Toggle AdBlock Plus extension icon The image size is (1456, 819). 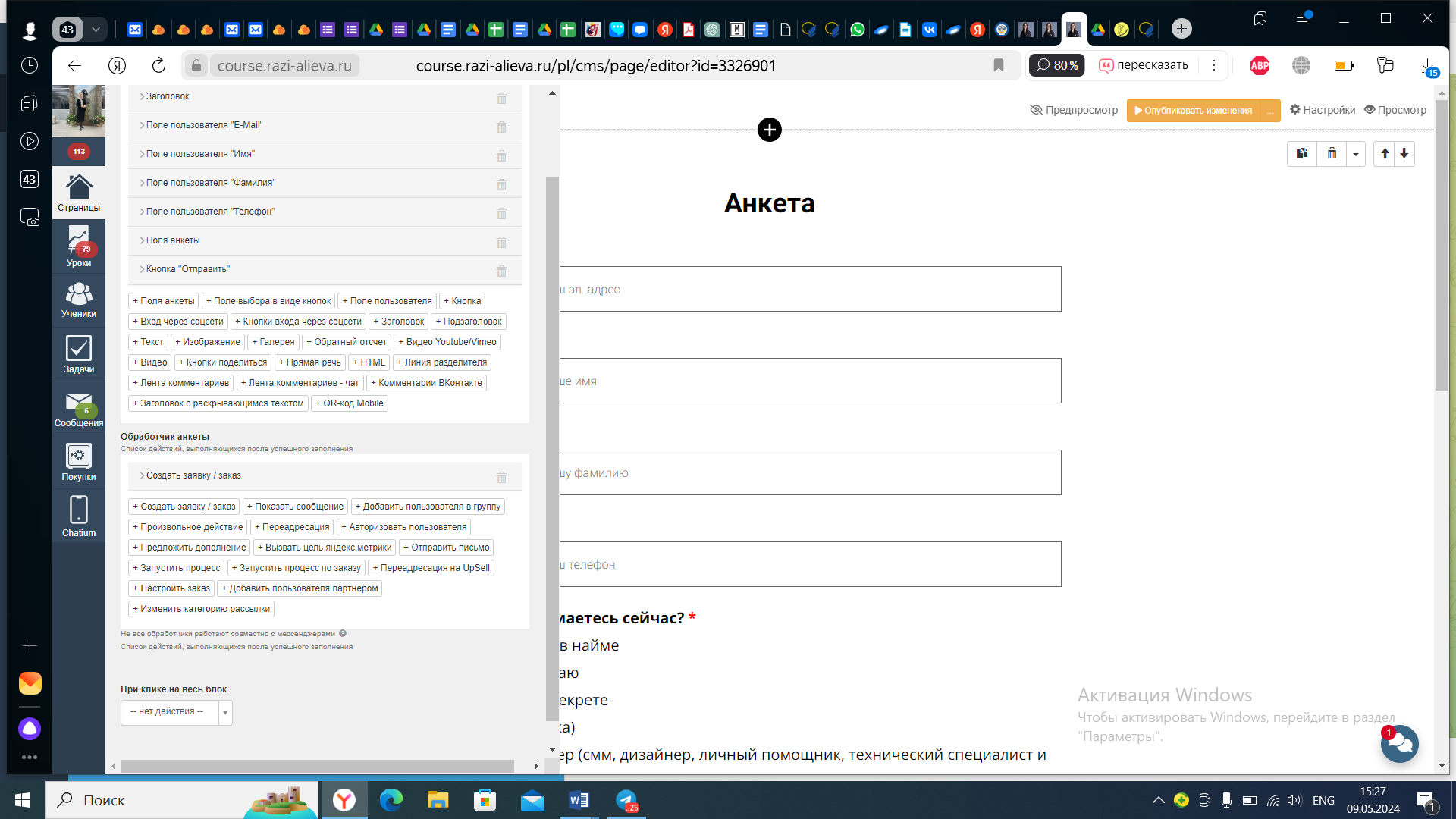[1260, 66]
